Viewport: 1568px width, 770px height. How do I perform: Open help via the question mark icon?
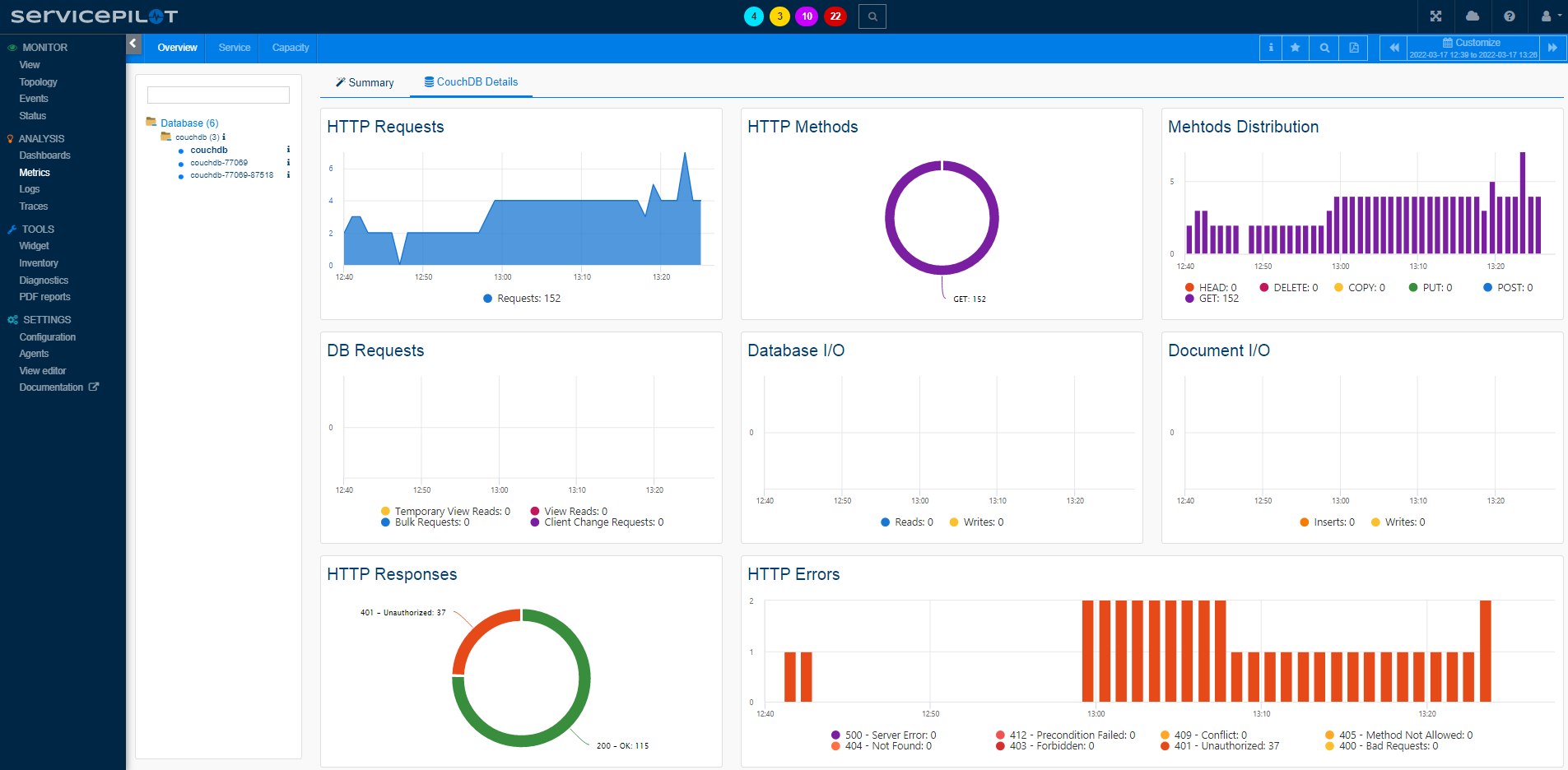pyautogui.click(x=1509, y=16)
